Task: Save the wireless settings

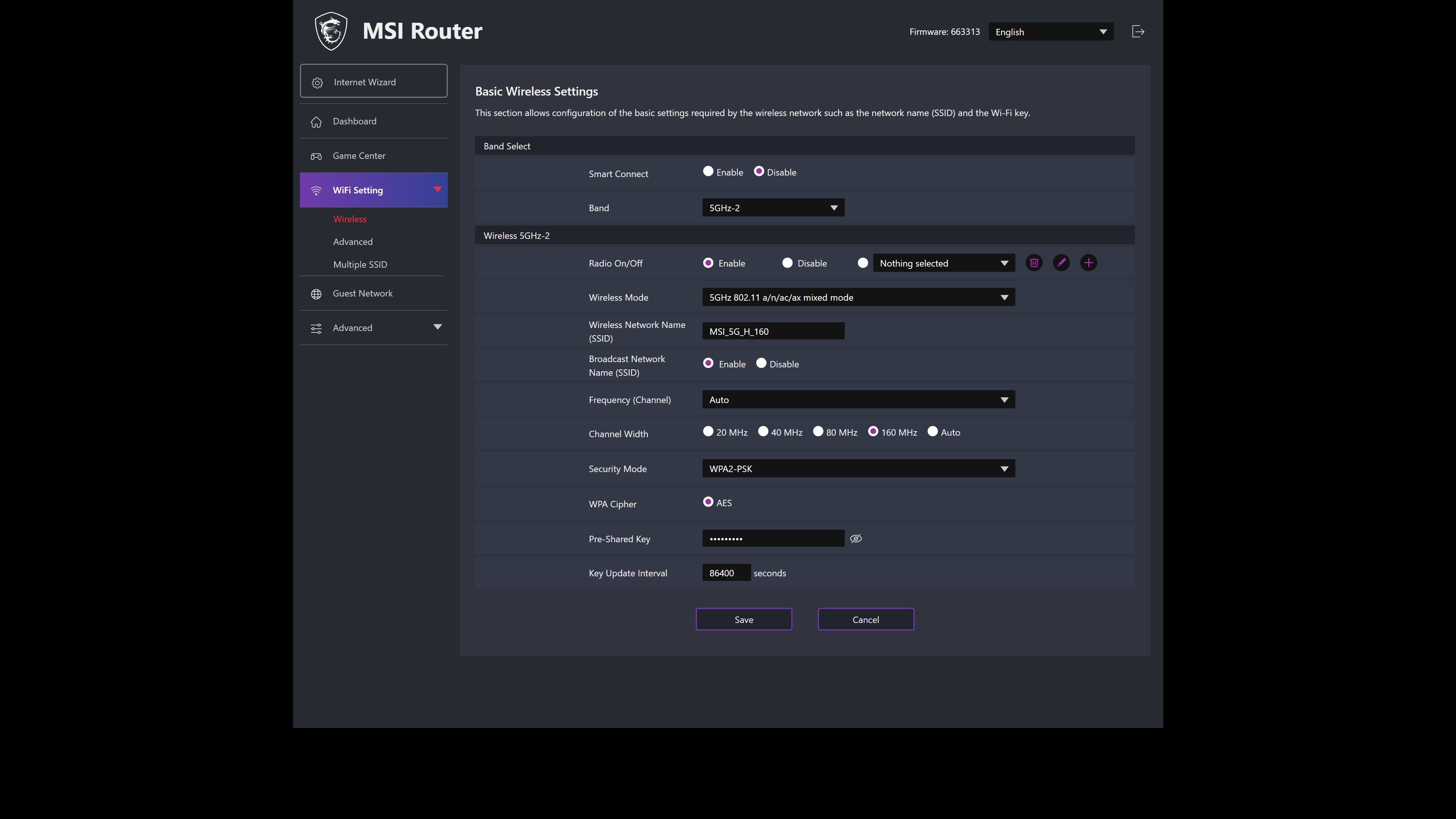Action: click(743, 620)
